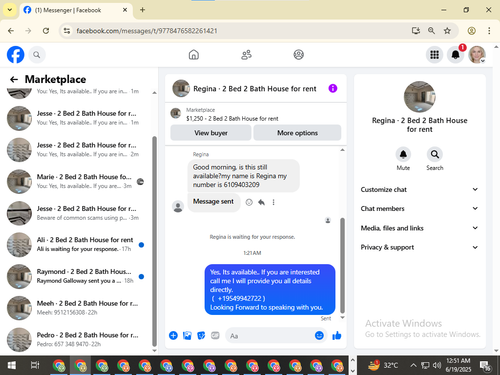The height and width of the screenshot is (375, 500).
Task: Open the weather widget showing 32°C
Action: tap(383, 365)
